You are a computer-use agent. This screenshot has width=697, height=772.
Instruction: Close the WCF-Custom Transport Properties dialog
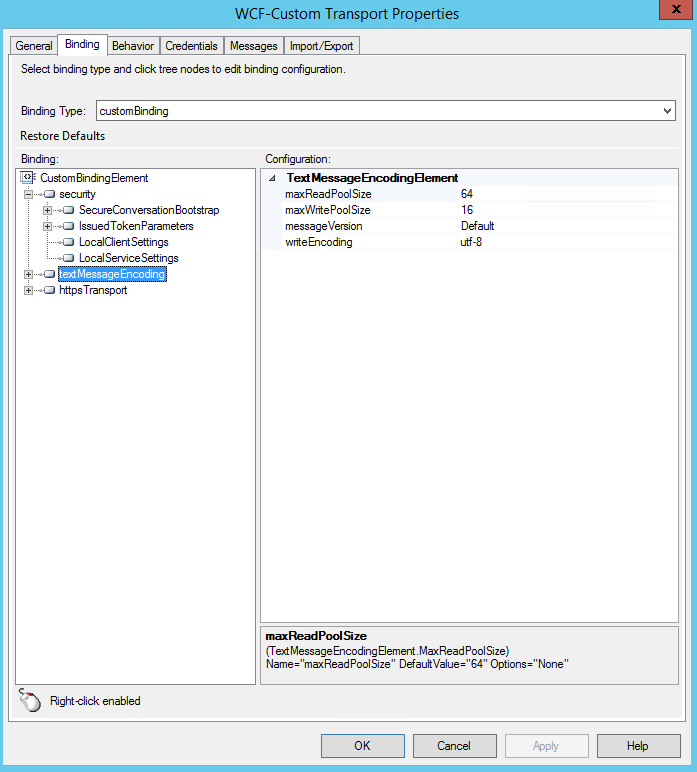click(676, 10)
